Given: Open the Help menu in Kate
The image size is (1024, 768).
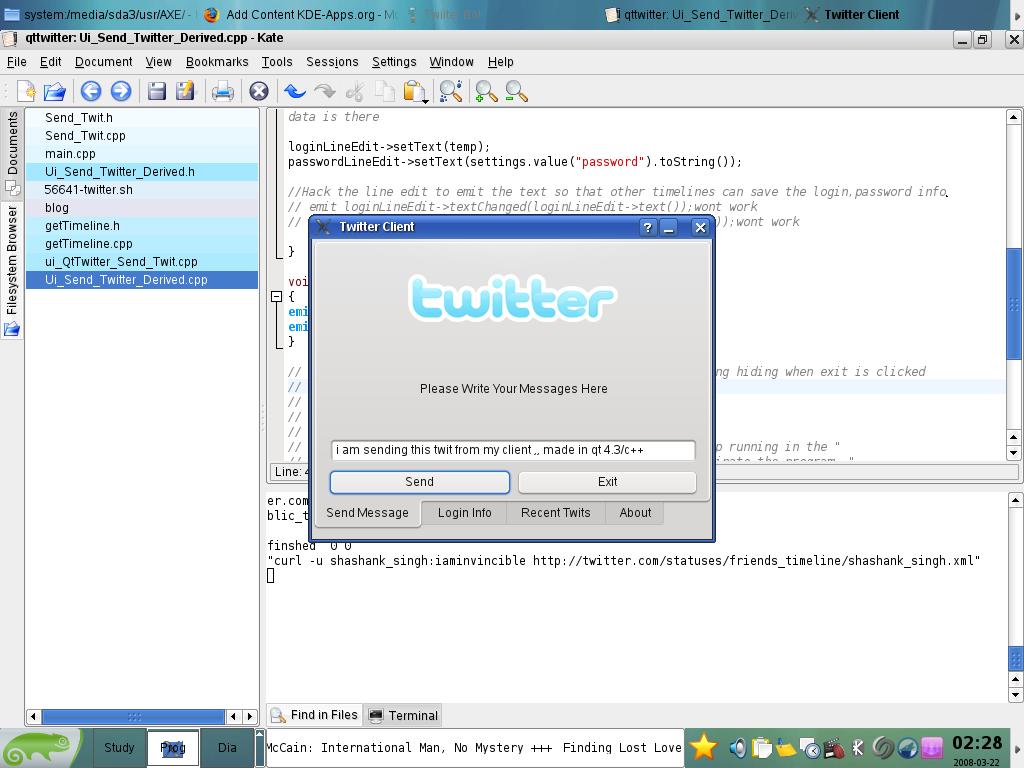Looking at the screenshot, I should [x=500, y=61].
